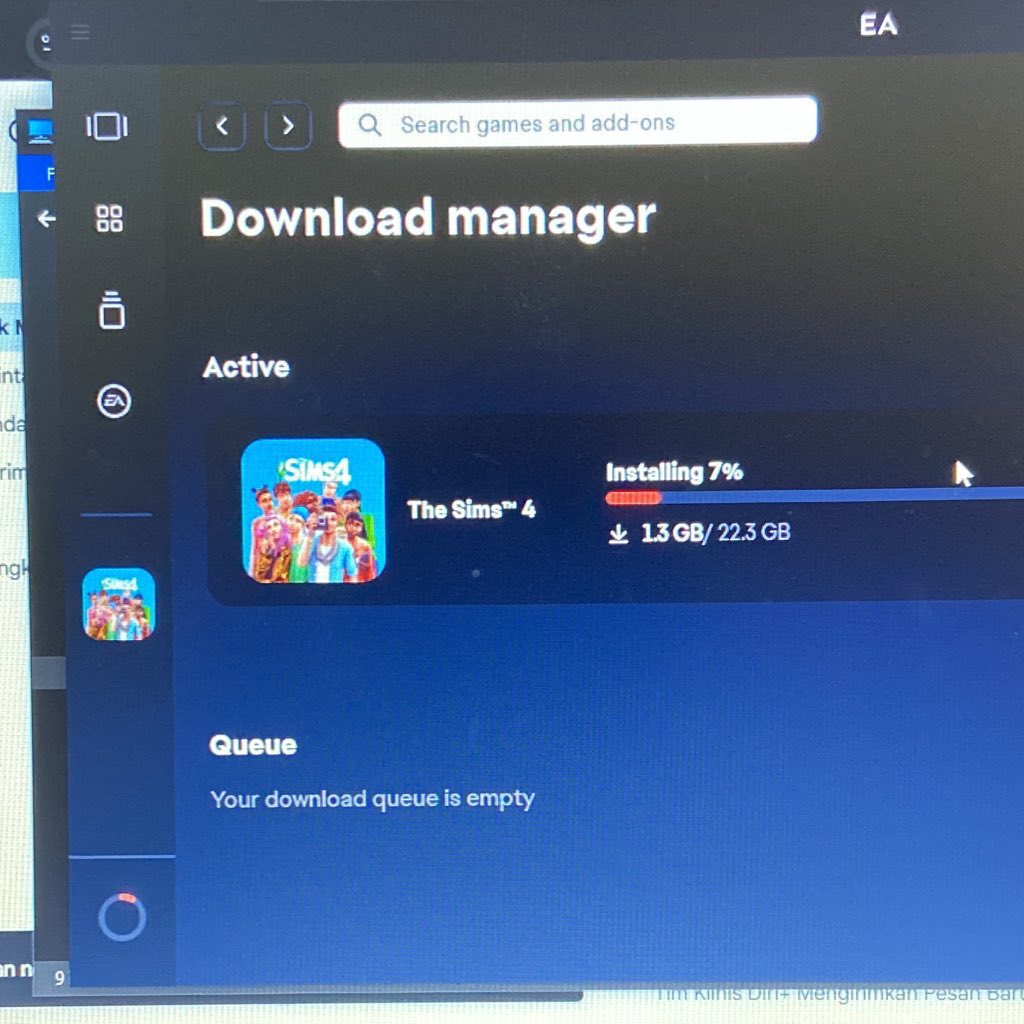The width and height of the screenshot is (1024, 1024).
Task: Click The Sims™ 4 title text
Action: pyautogui.click(x=472, y=509)
